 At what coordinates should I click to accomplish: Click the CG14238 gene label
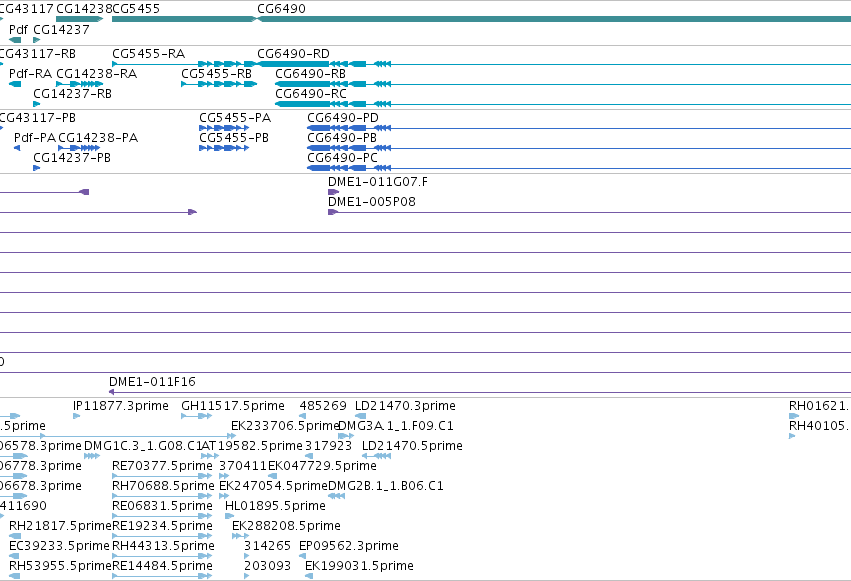click(x=84, y=9)
